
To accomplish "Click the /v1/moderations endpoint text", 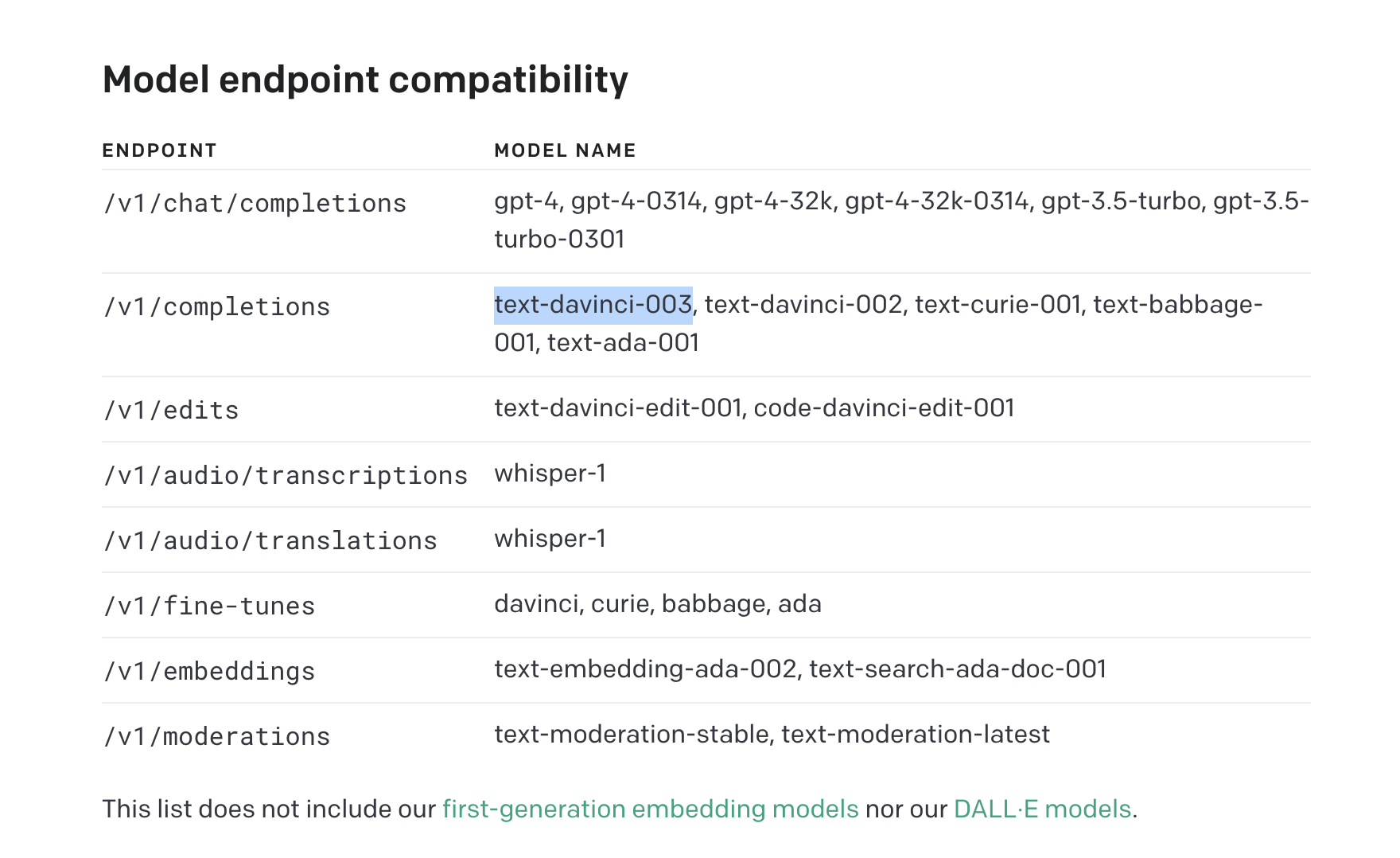I will (216, 737).
